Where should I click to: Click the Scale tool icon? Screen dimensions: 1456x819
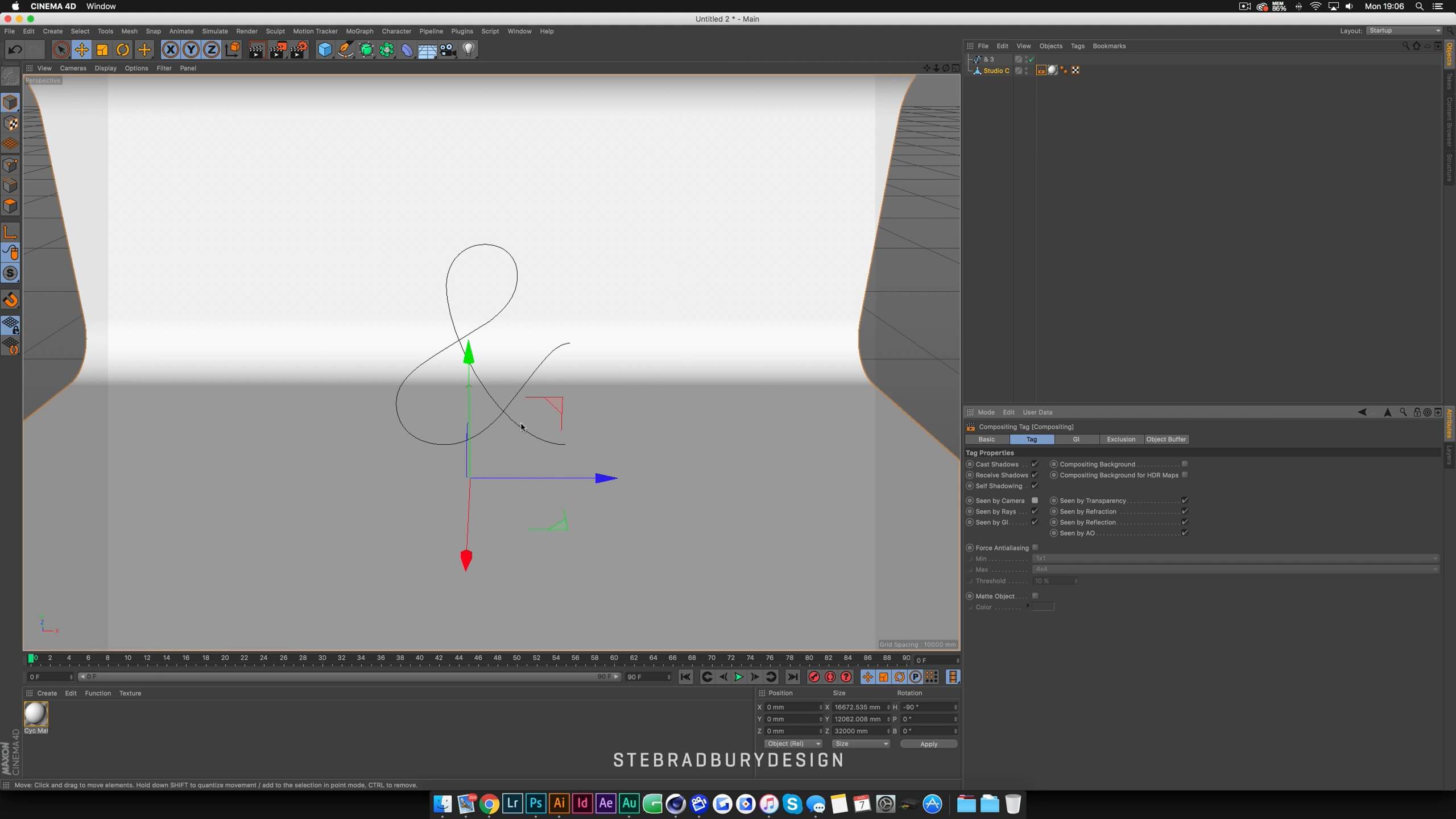click(102, 50)
